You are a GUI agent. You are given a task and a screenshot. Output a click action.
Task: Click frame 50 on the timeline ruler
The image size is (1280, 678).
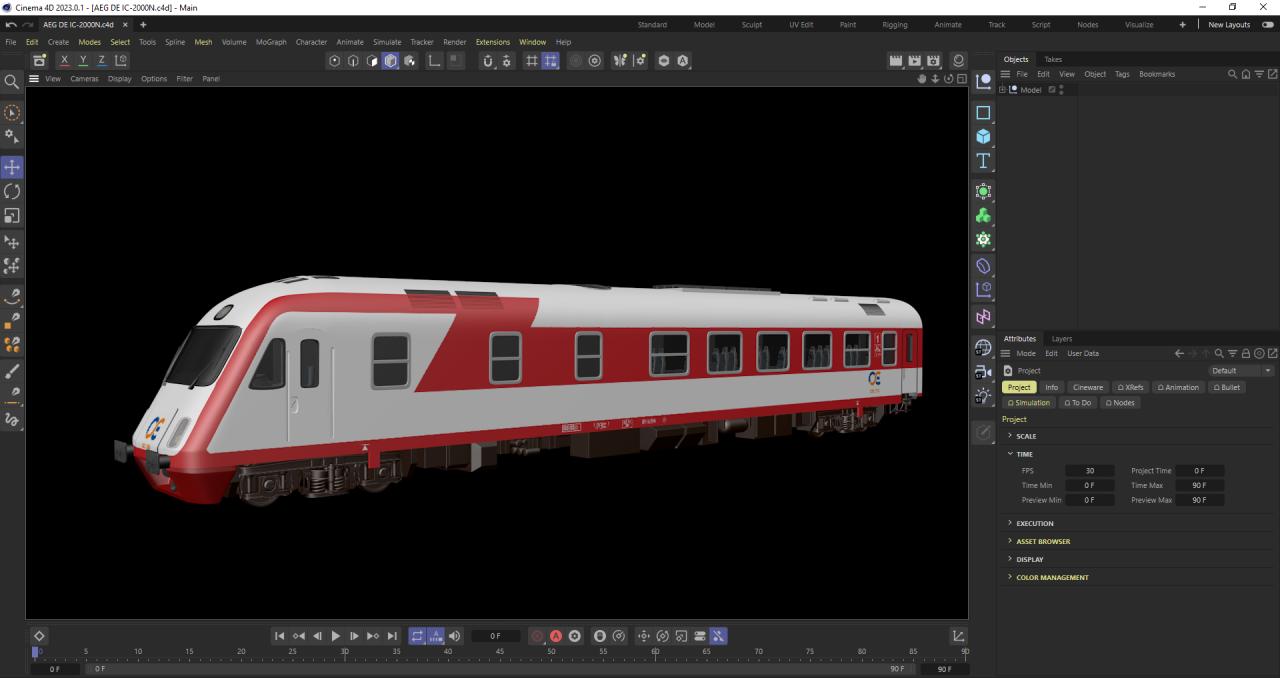[x=551, y=652]
